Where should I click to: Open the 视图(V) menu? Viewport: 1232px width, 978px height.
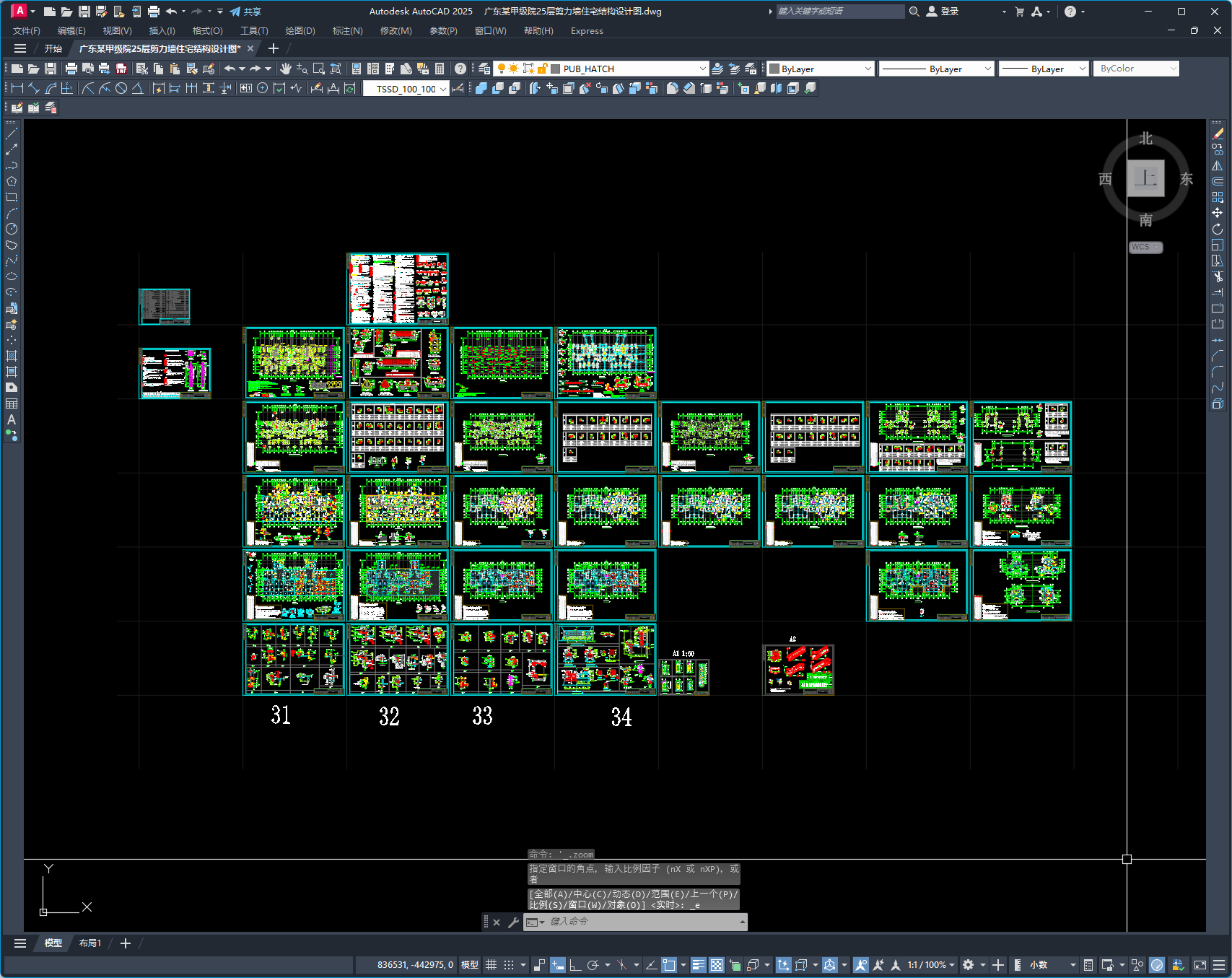pos(117,31)
